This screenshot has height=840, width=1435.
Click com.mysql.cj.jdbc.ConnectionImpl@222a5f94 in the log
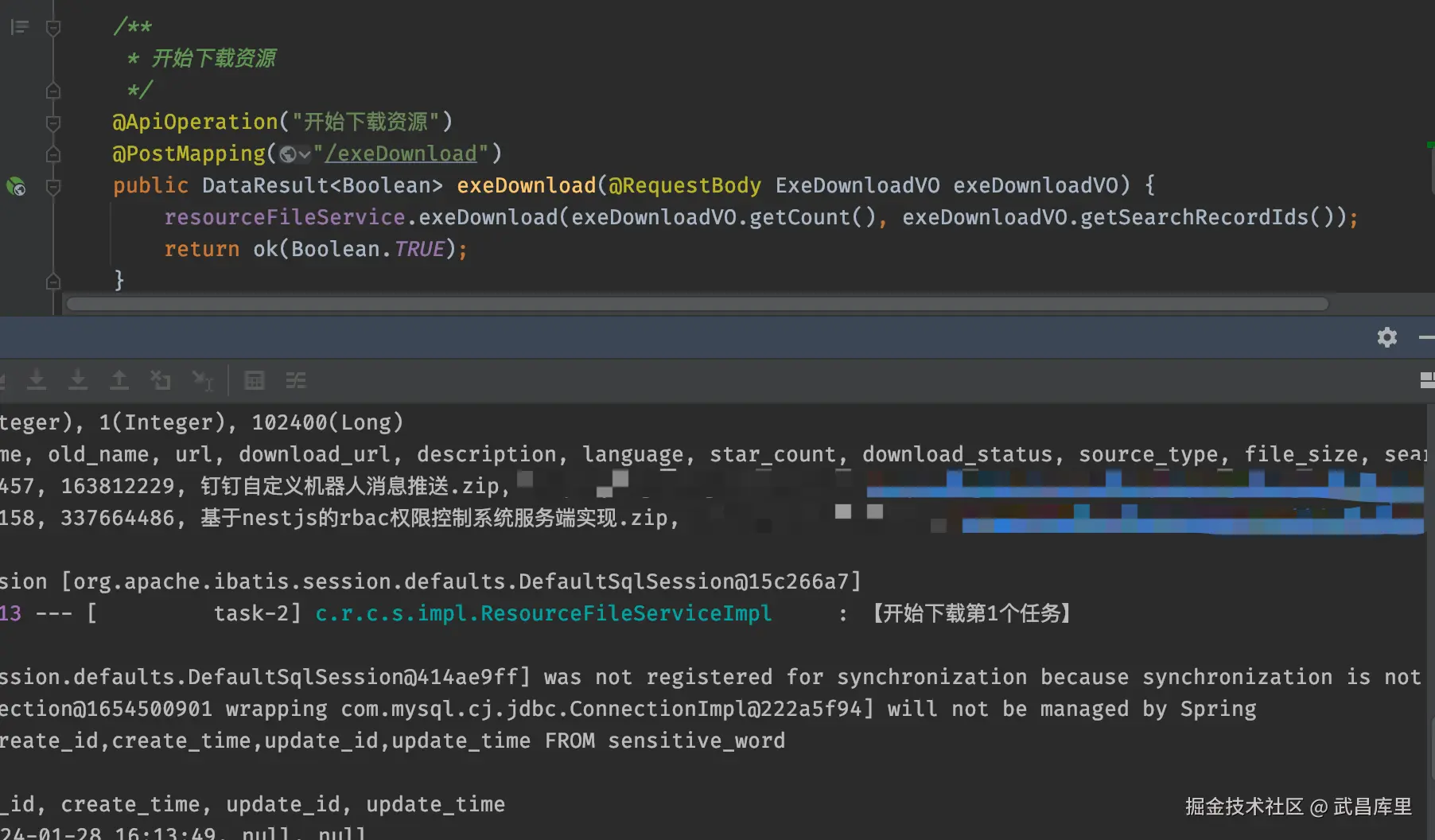(601, 709)
